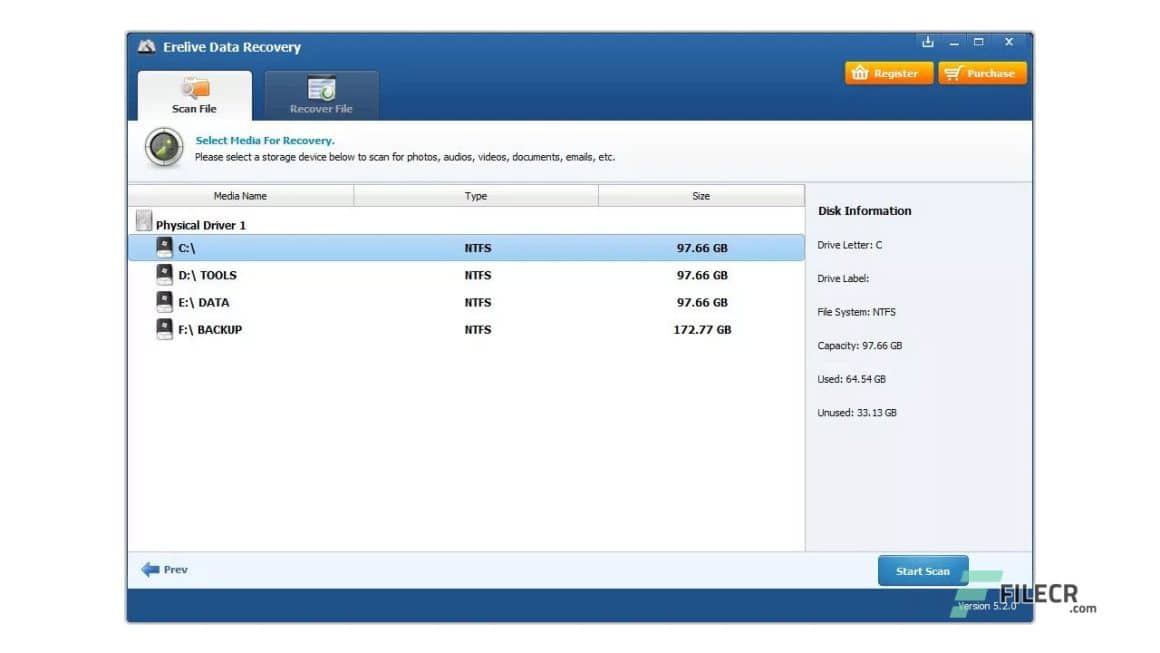Viewport: 1160px width, 653px height.
Task: Click the 172.77 GB size value
Action: pyautogui.click(x=702, y=330)
